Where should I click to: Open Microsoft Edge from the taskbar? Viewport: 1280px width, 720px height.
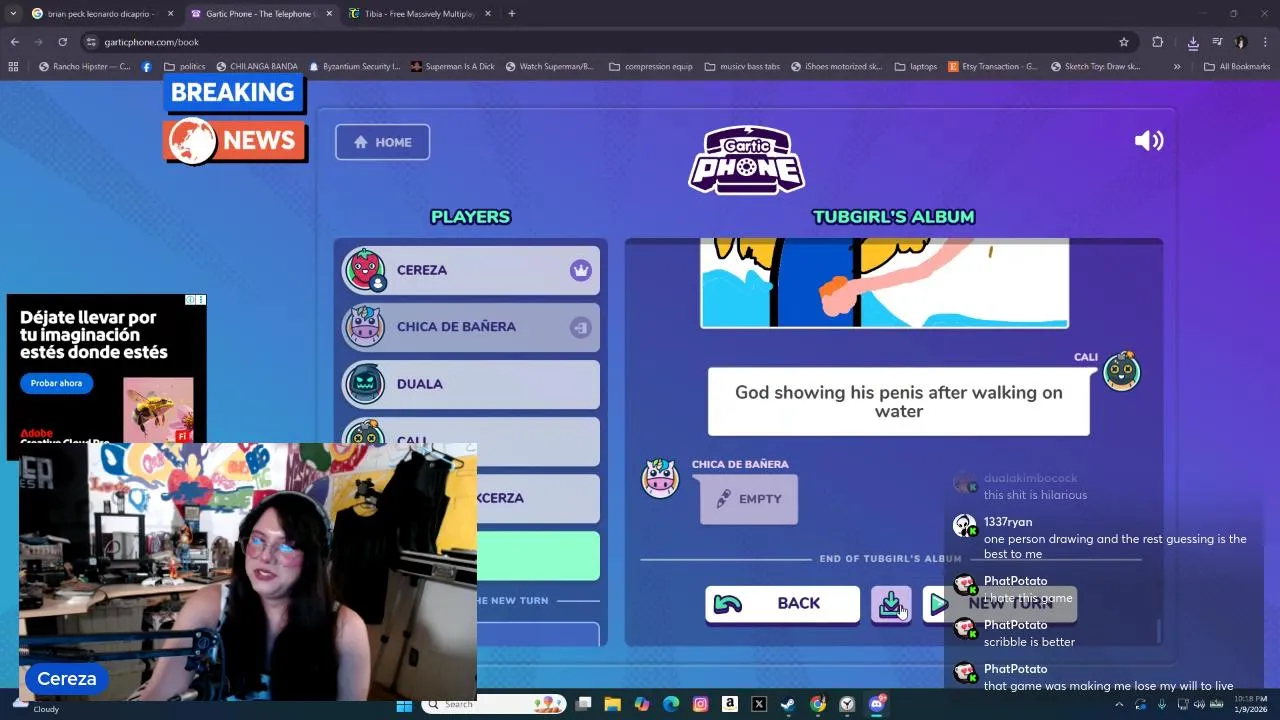click(671, 705)
